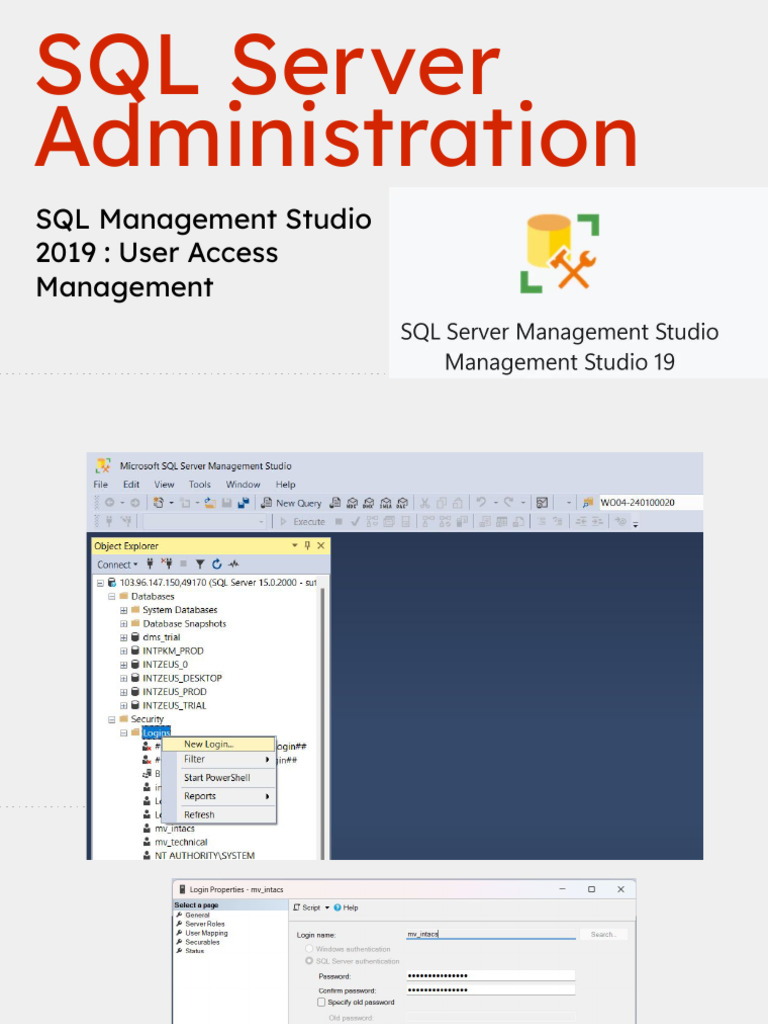Choose Start PowerShell from context menu
This screenshot has width=768, height=1024.
point(219,778)
